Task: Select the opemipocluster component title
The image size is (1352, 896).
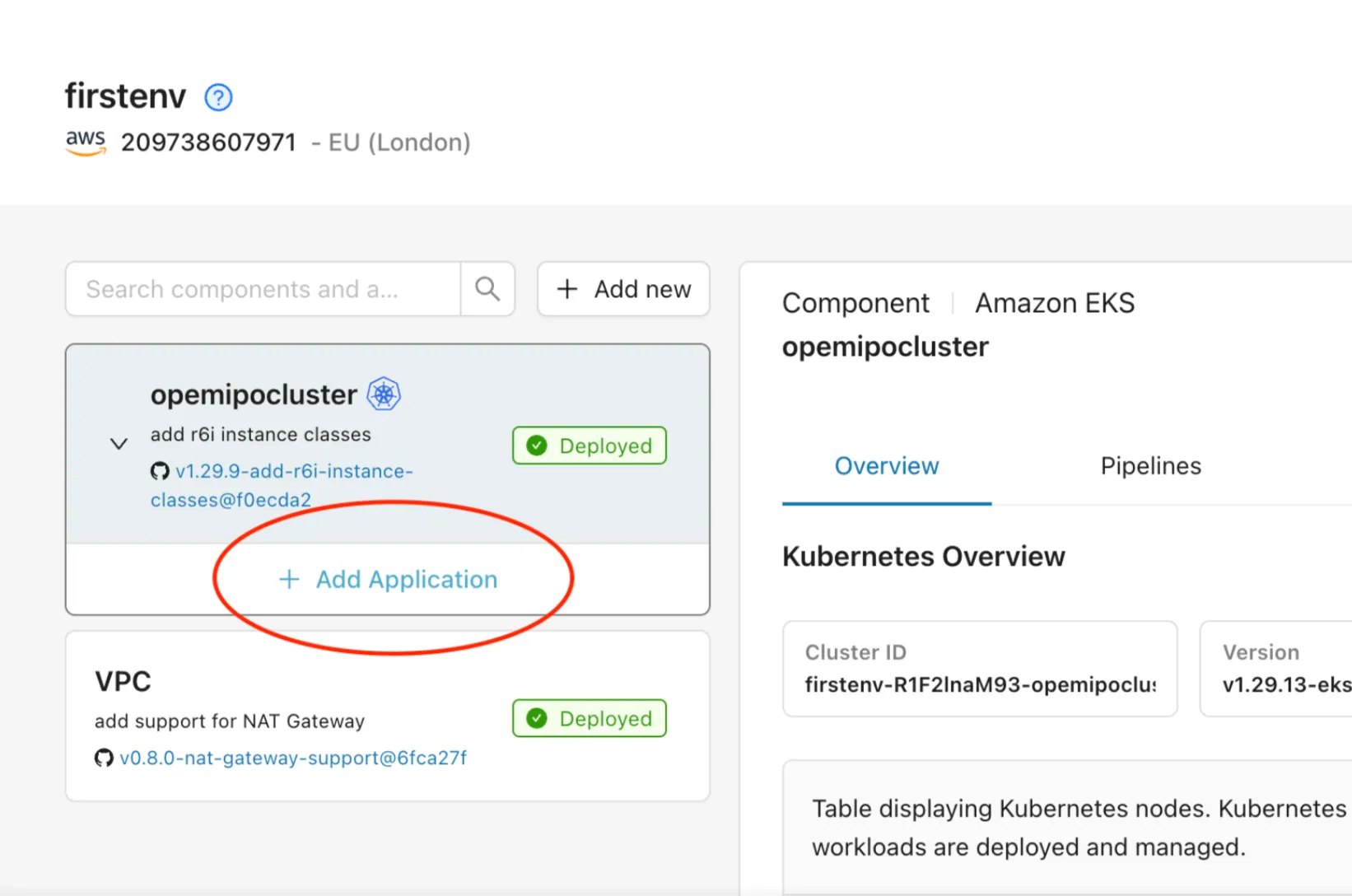Action: coord(254,394)
